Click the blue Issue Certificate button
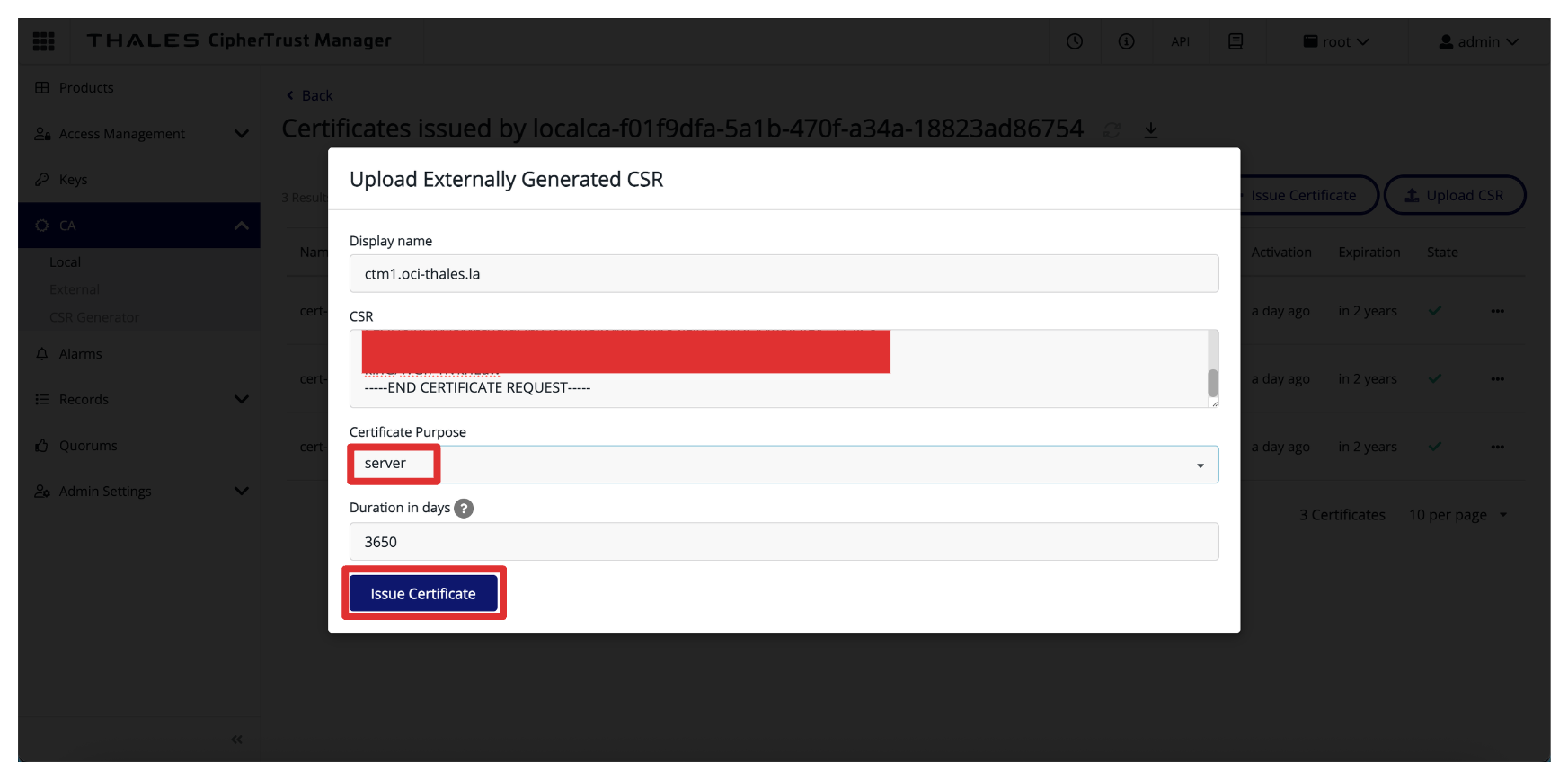1568x780 pixels. tap(423, 594)
